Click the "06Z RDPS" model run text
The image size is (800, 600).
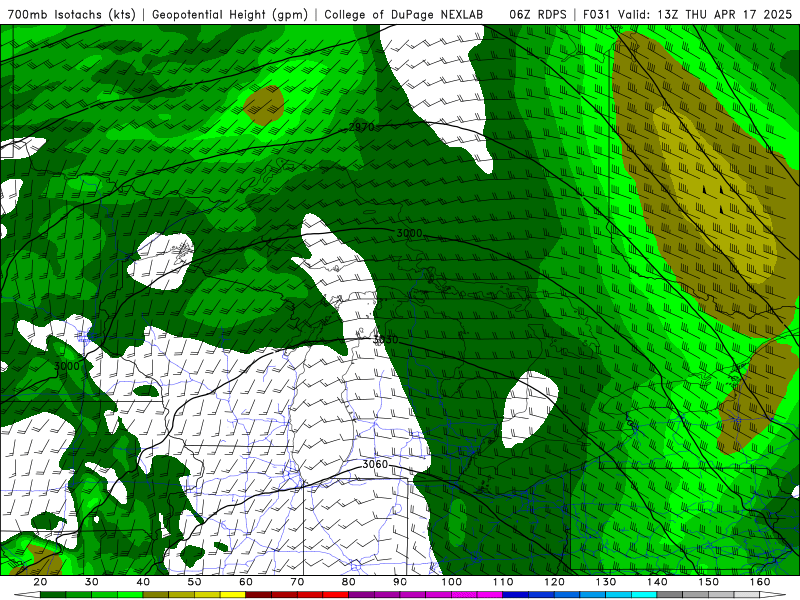pos(538,14)
